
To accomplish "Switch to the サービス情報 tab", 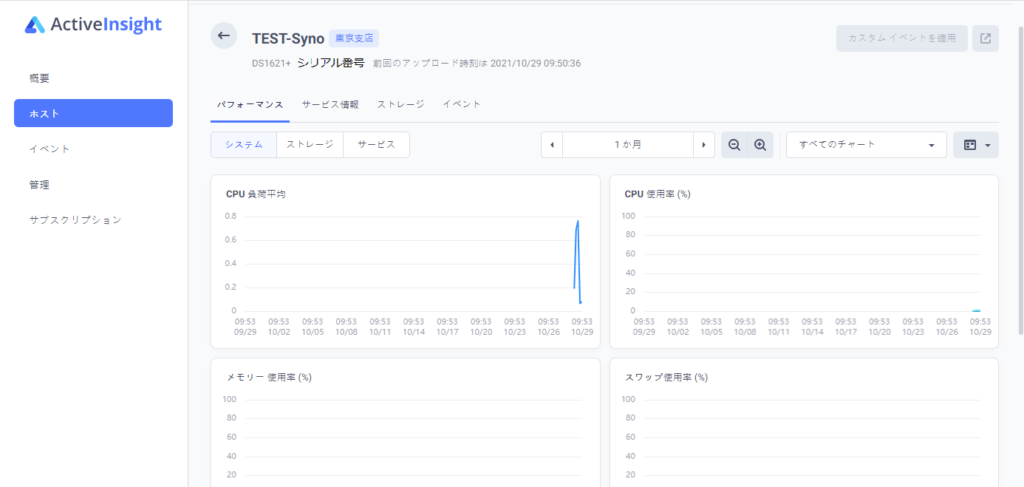I will coord(330,104).
